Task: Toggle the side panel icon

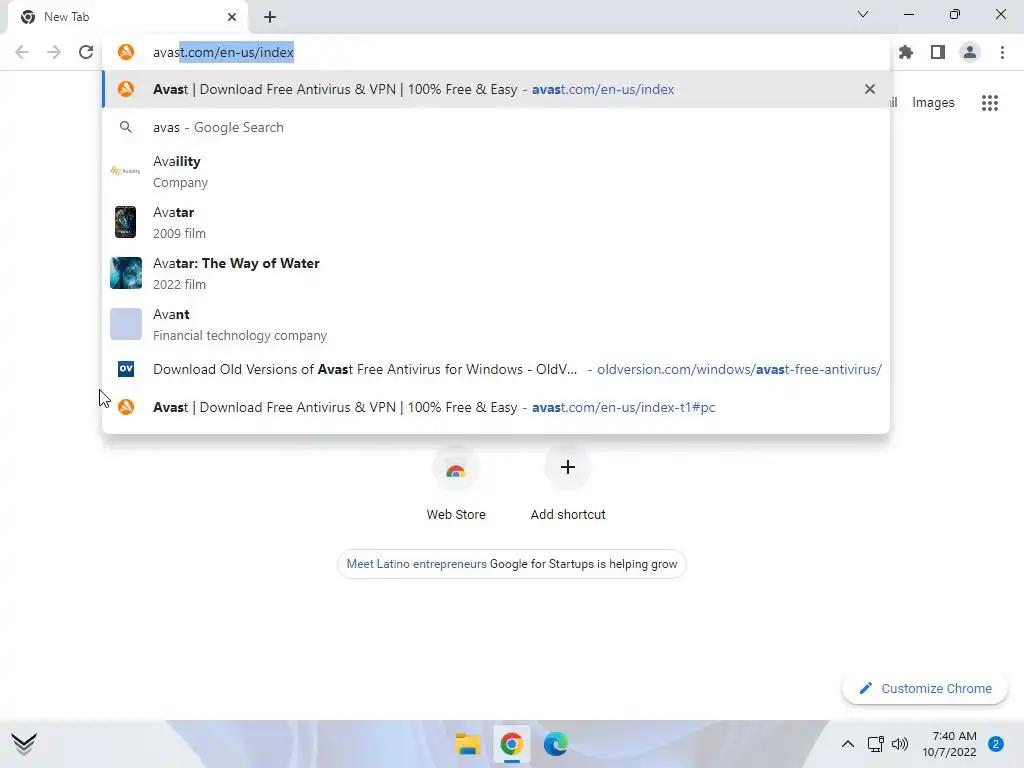Action: point(938,52)
